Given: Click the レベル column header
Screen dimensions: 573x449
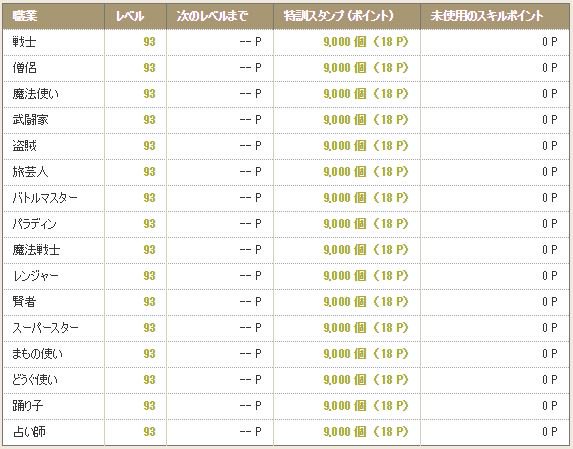Looking at the screenshot, I should (x=130, y=16).
